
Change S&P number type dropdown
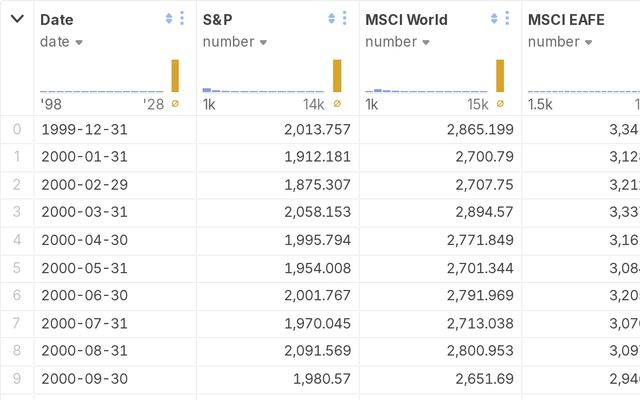[x=233, y=42]
